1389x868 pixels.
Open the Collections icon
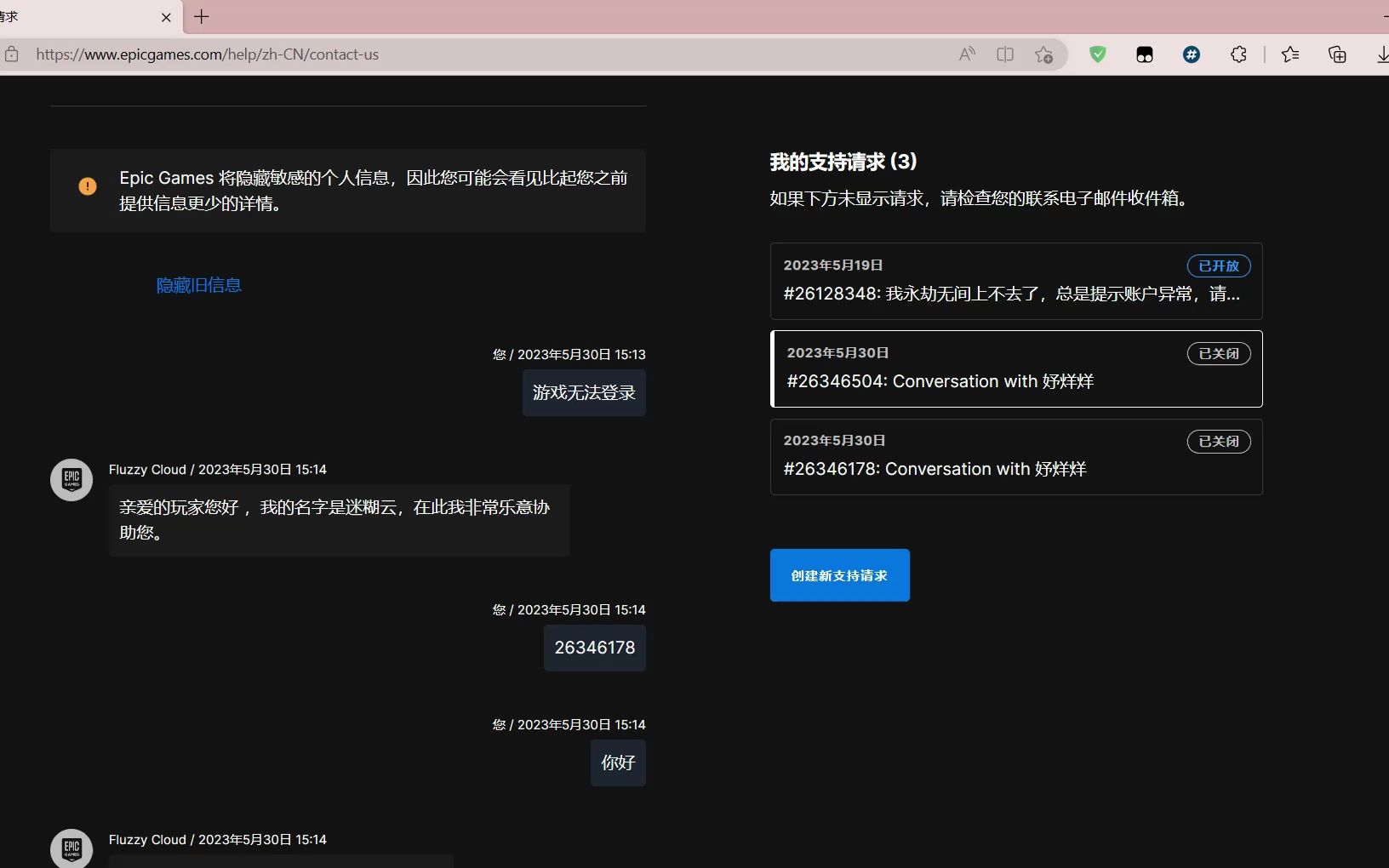(1337, 54)
